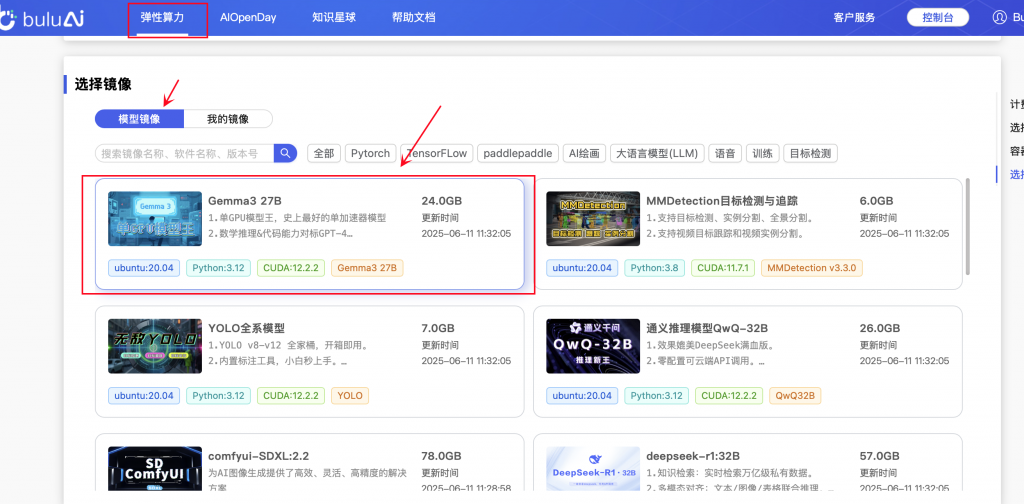
Task: Click the DeepSeek-R1 32B thumbnail
Action: (x=593, y=469)
